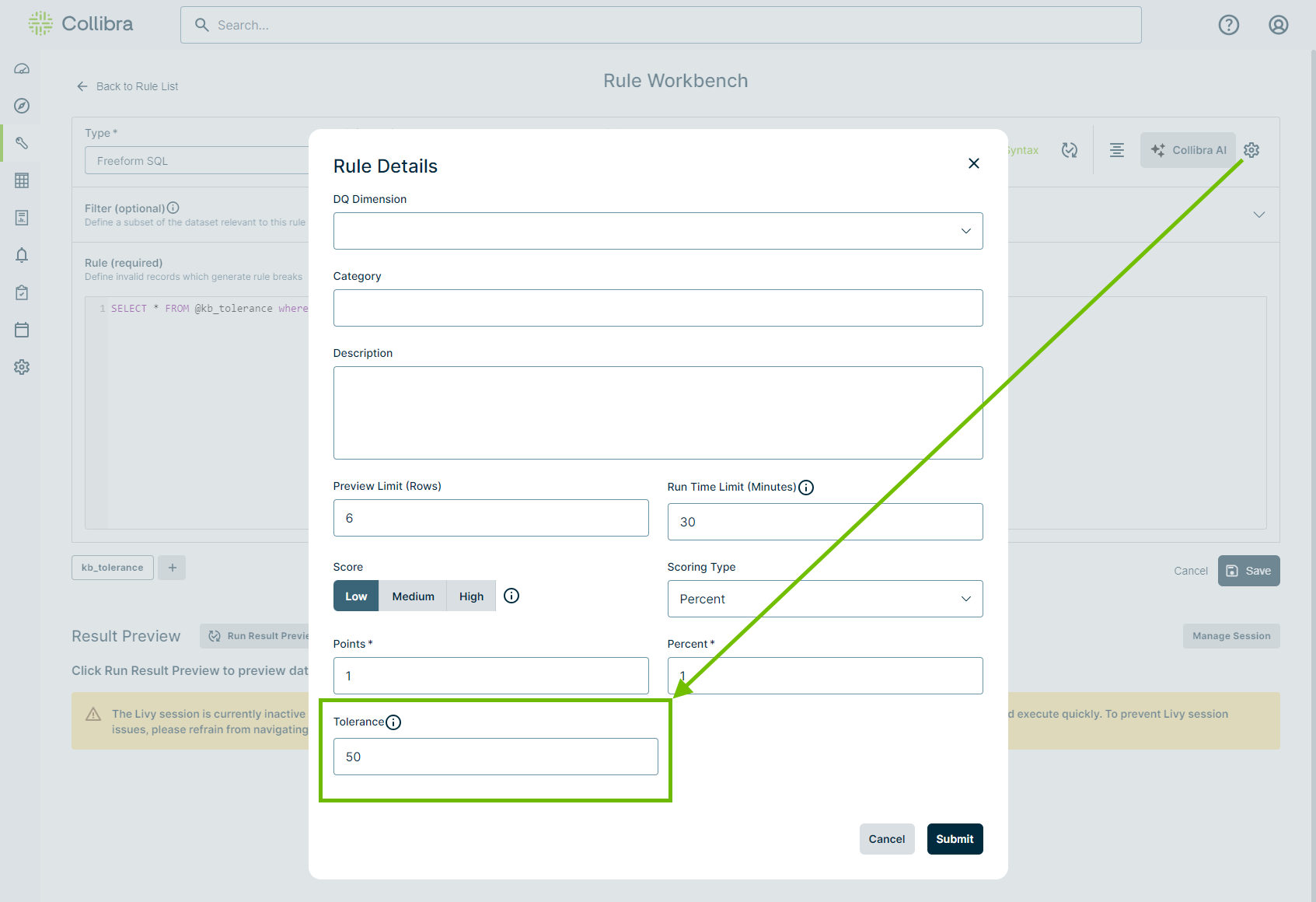
Task: Cancel the Rule Details dialog
Action: click(887, 839)
